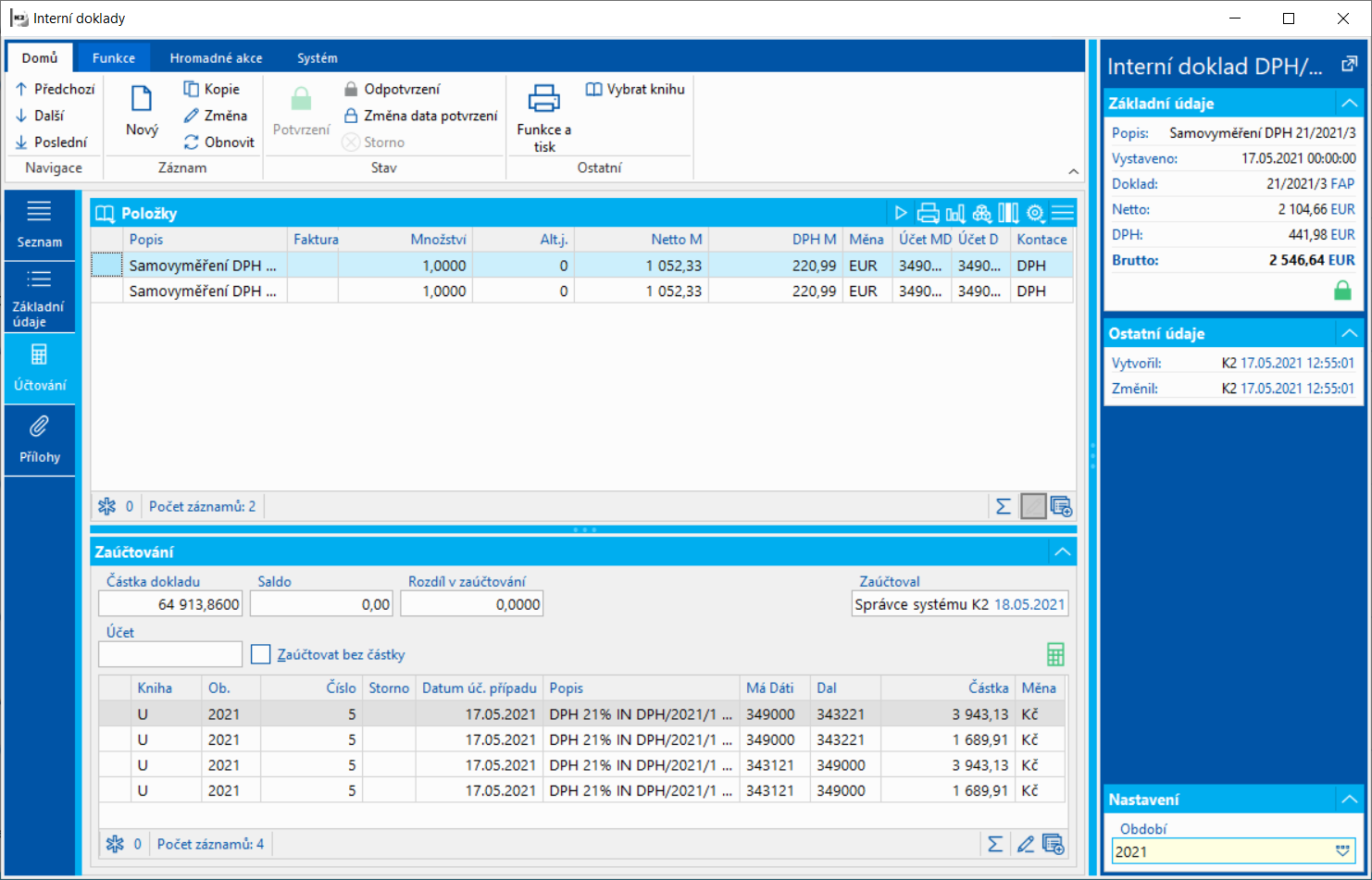Open the Období 2021 dropdown
1372x880 pixels.
tap(1342, 851)
